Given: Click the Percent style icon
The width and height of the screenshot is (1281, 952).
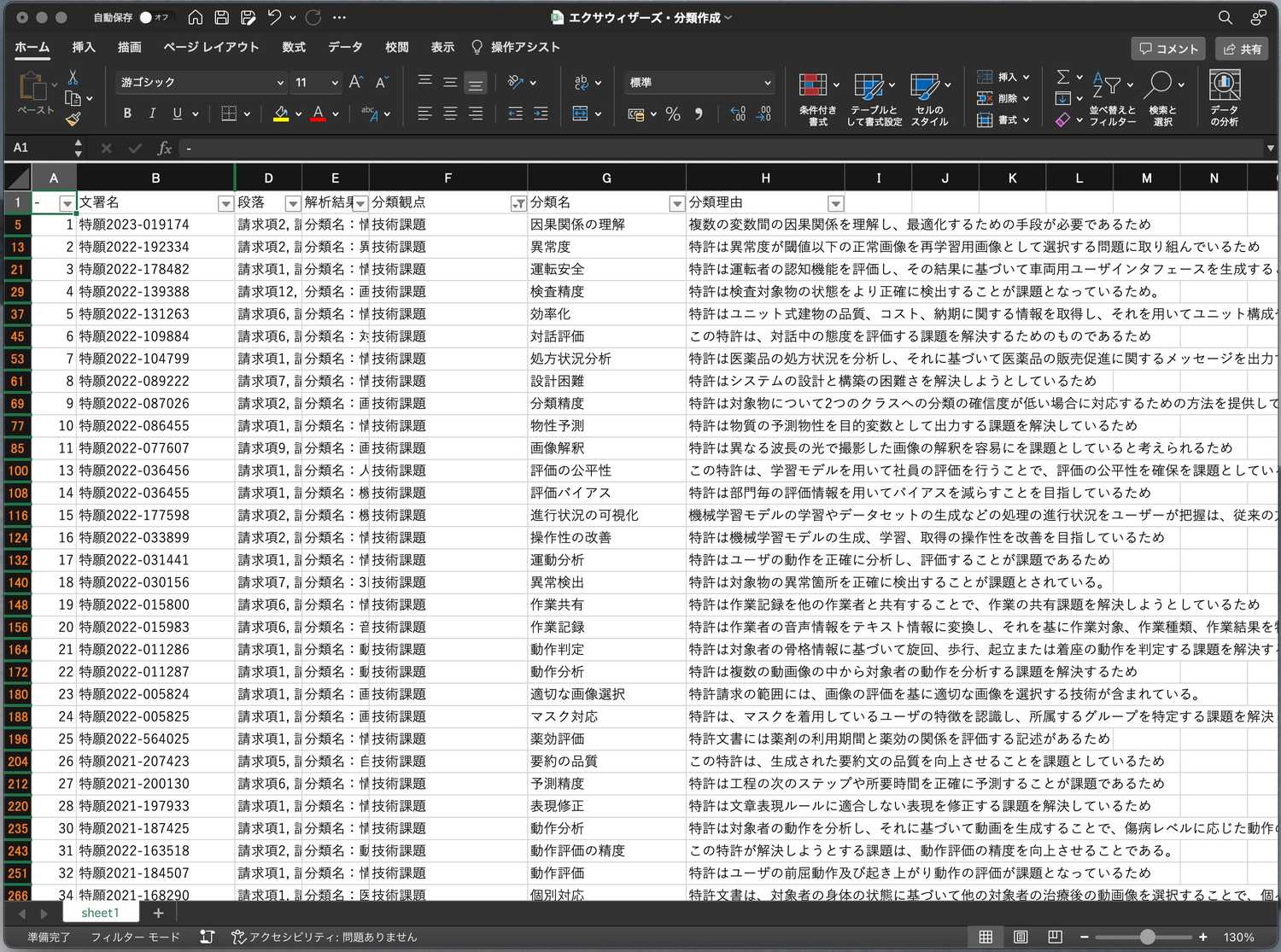Looking at the screenshot, I should 673,114.
